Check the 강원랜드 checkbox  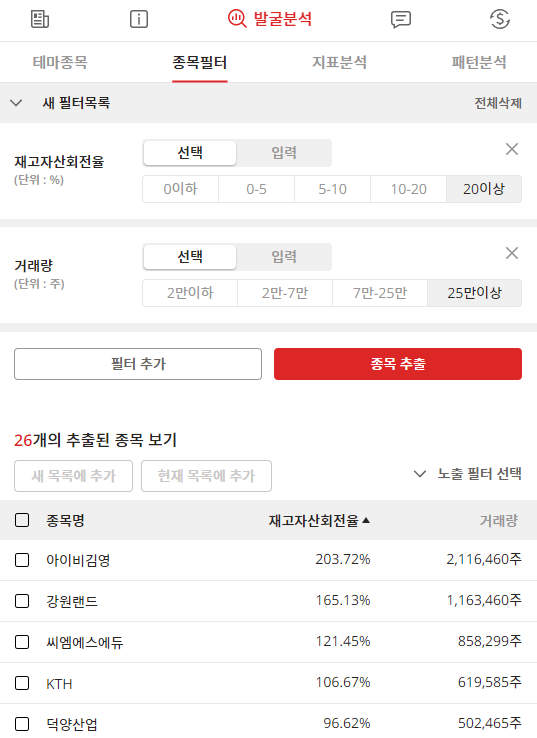click(x=22, y=601)
